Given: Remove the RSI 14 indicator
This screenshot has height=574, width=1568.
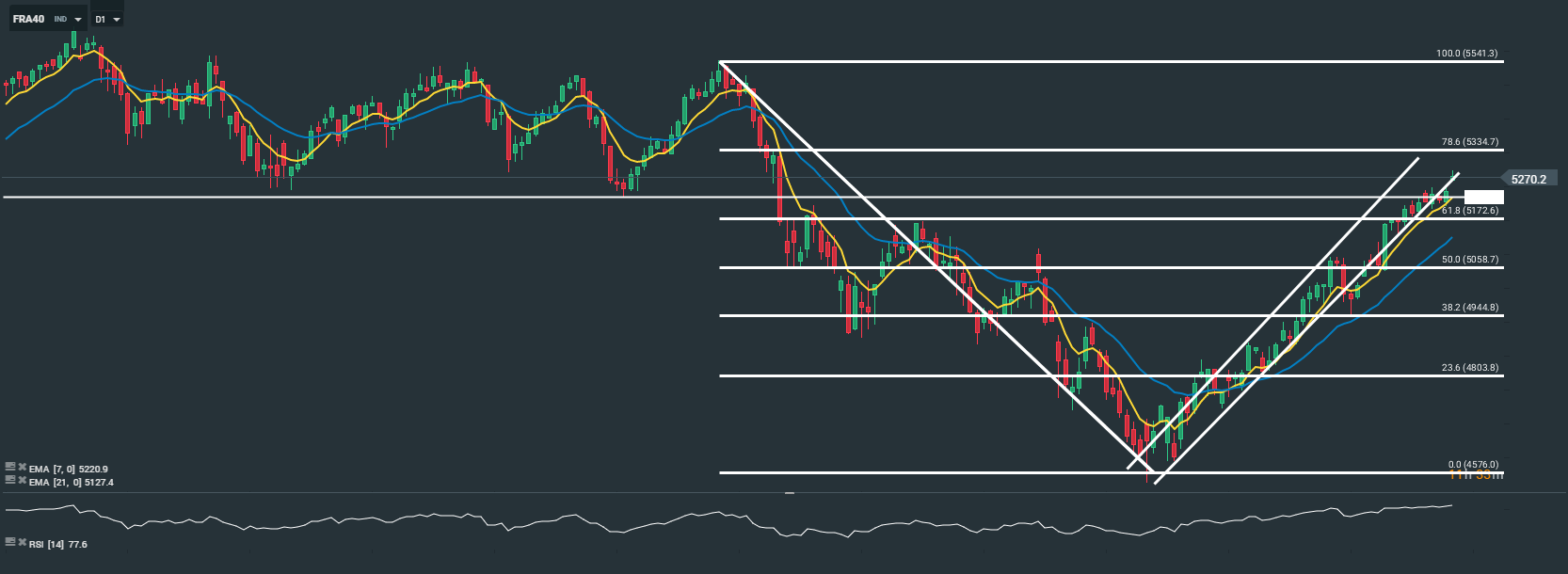Looking at the screenshot, I should point(22,542).
